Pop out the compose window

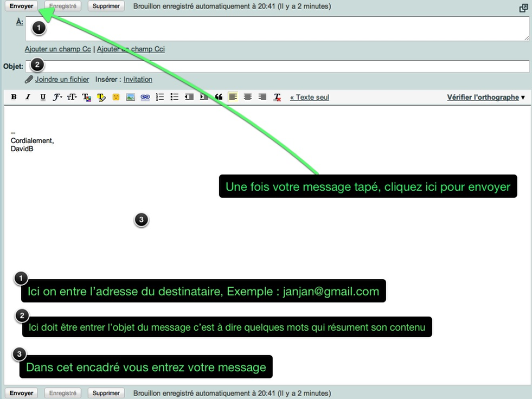524,8
